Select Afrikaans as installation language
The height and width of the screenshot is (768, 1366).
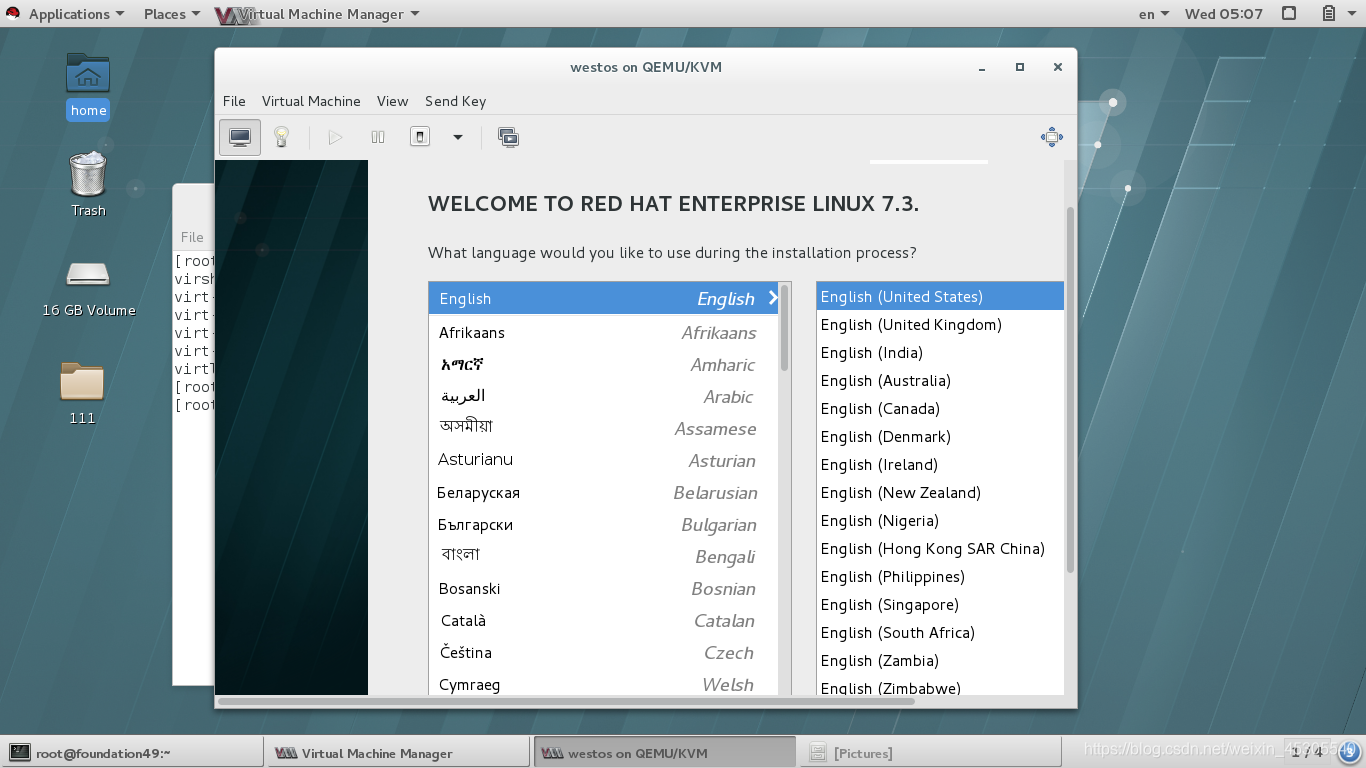point(600,332)
